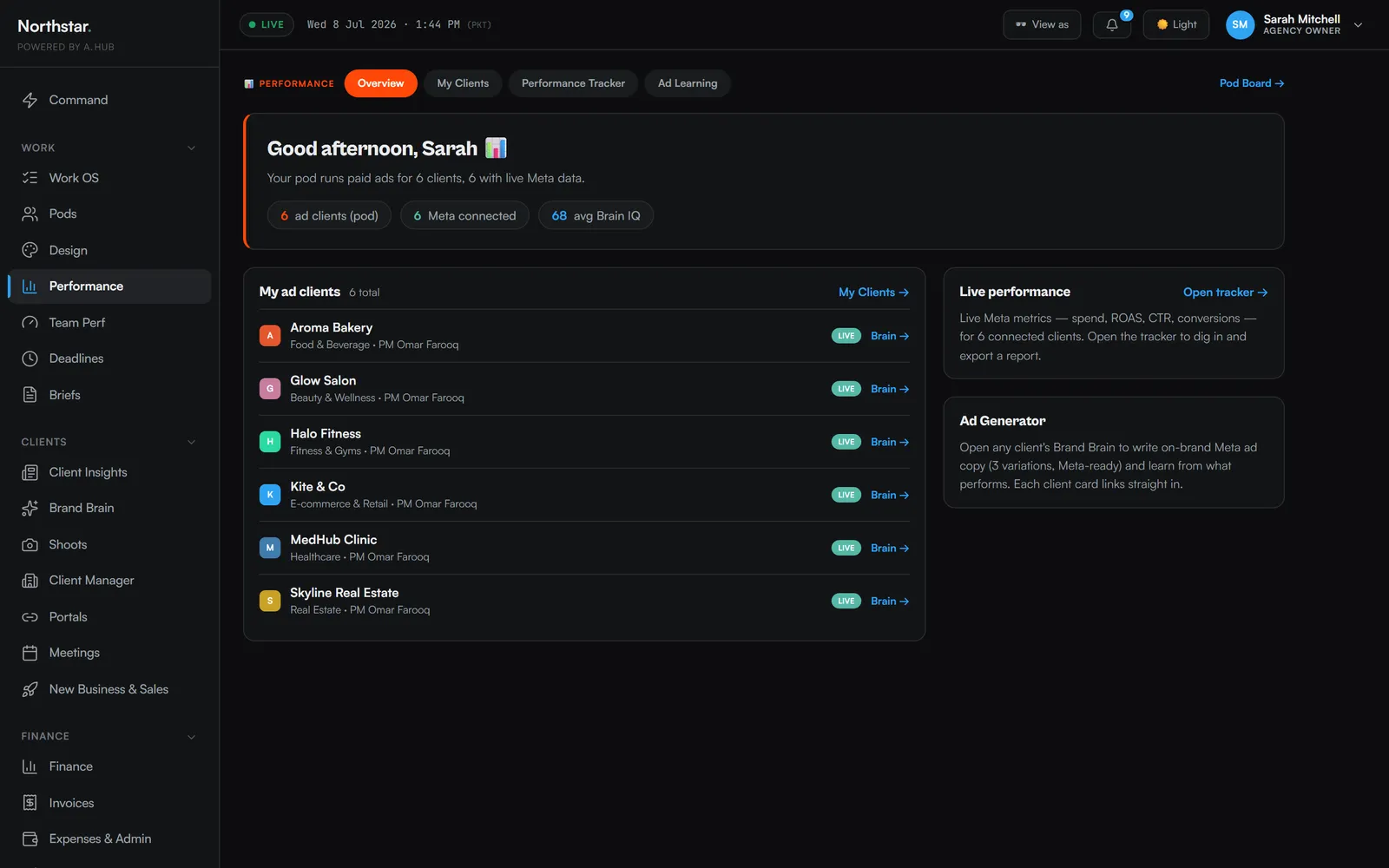Click the Expenses & Admin wallet icon
The width and height of the screenshot is (1389, 868).
pyautogui.click(x=30, y=838)
